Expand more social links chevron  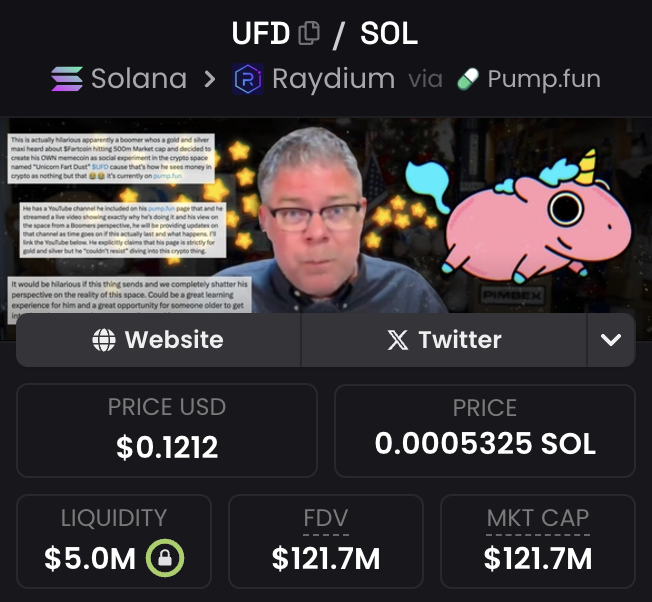click(611, 340)
